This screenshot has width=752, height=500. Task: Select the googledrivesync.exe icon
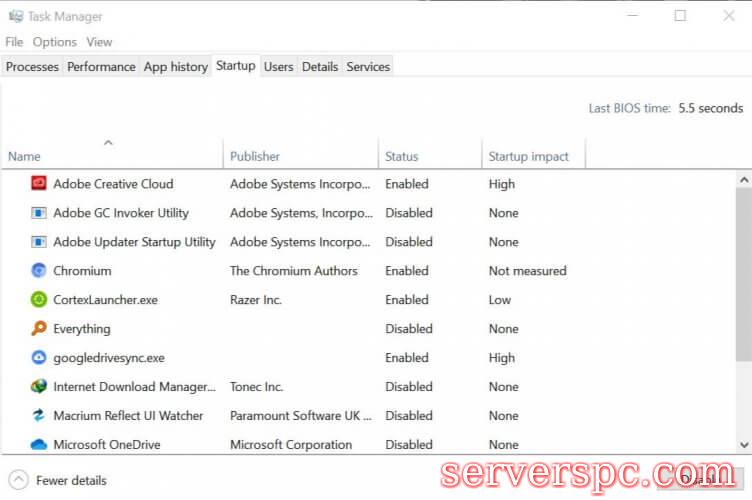[39, 358]
